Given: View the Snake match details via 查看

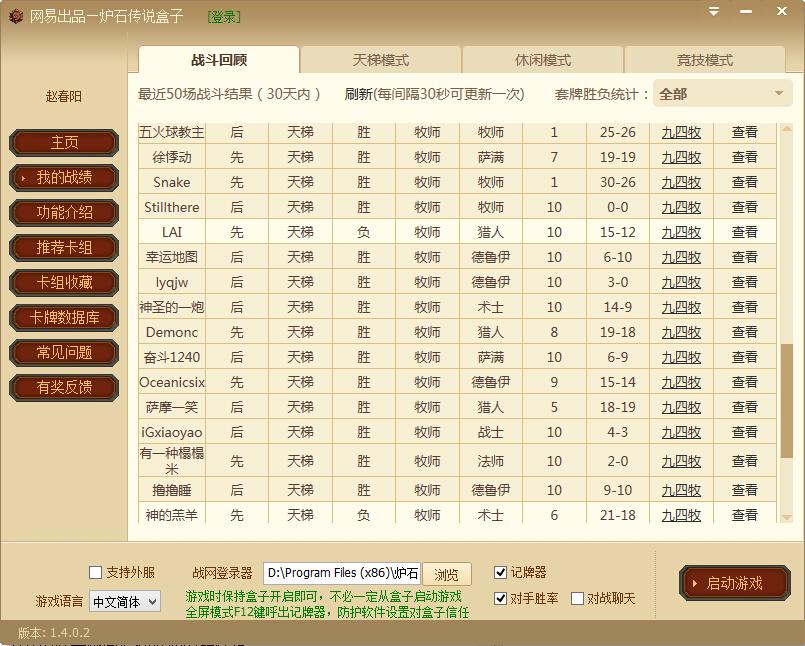Looking at the screenshot, I should [x=744, y=182].
